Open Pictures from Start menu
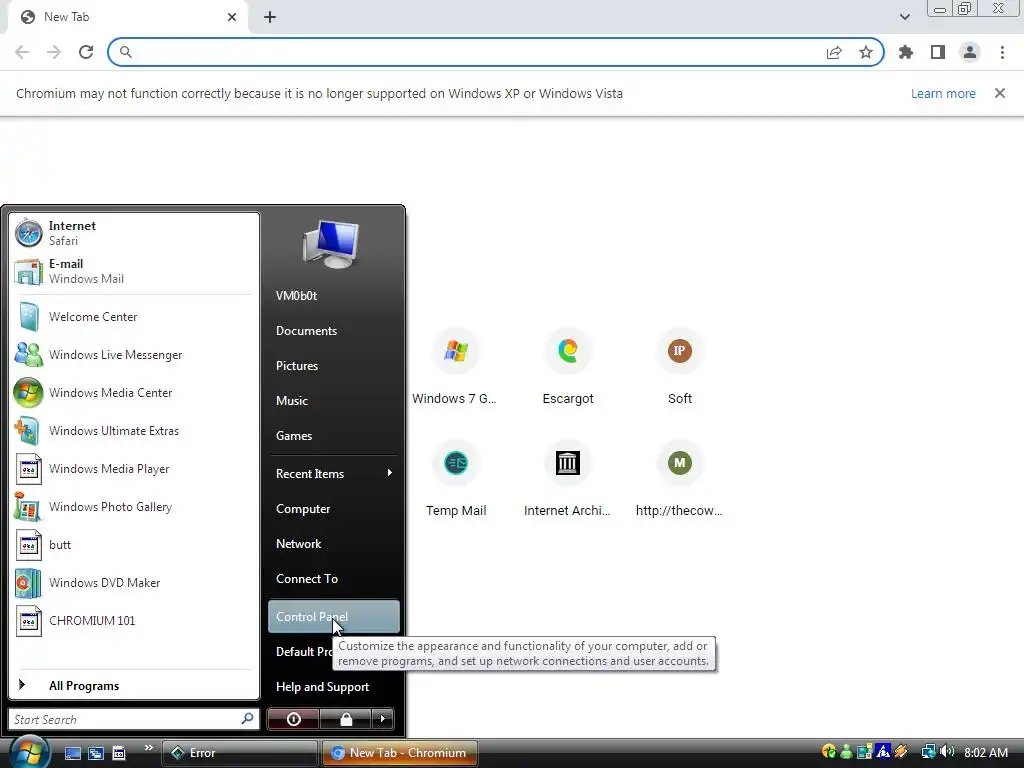Screen dimensions: 1024x768 coord(333,366)
